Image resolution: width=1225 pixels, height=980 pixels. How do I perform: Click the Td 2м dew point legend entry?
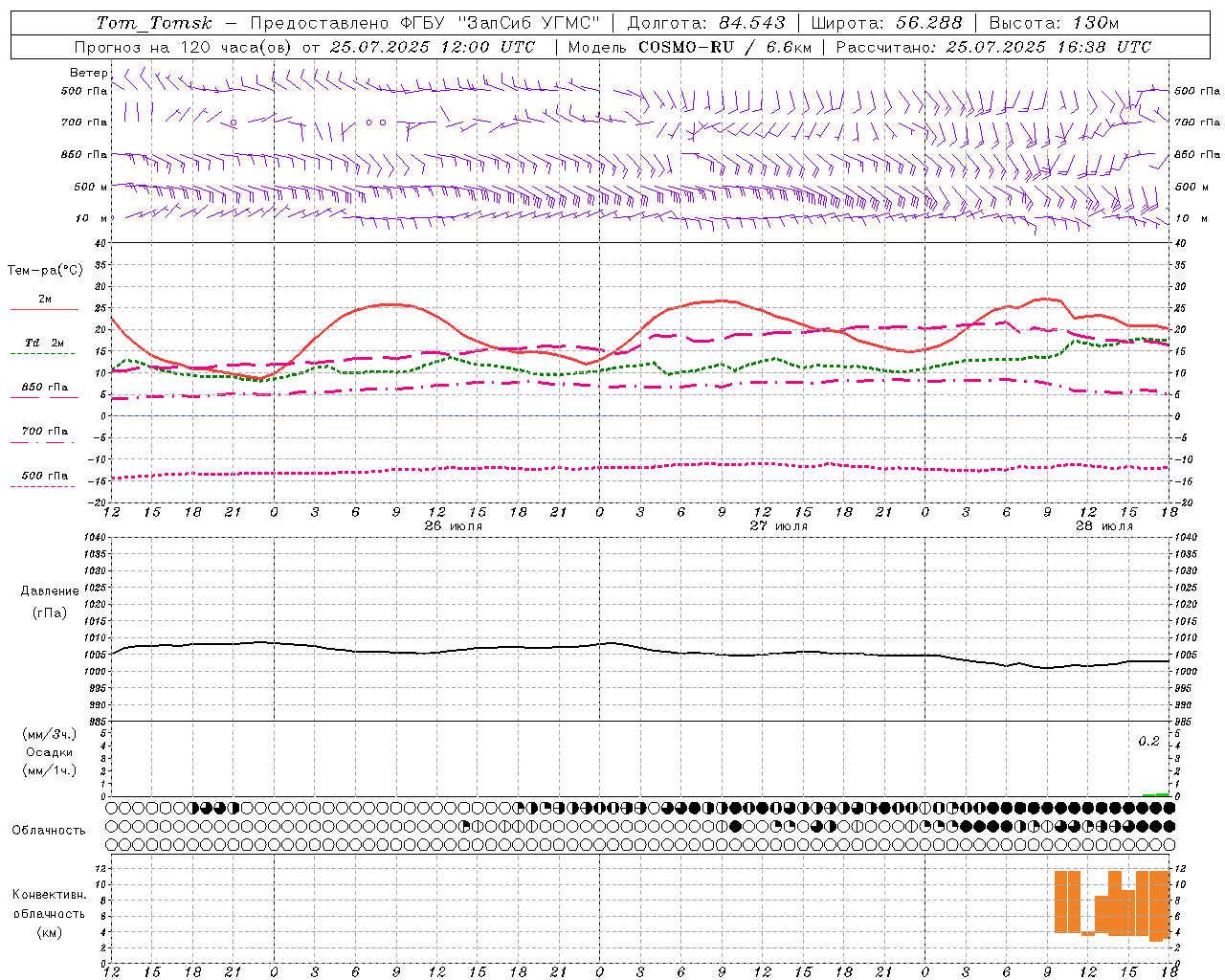(44, 343)
